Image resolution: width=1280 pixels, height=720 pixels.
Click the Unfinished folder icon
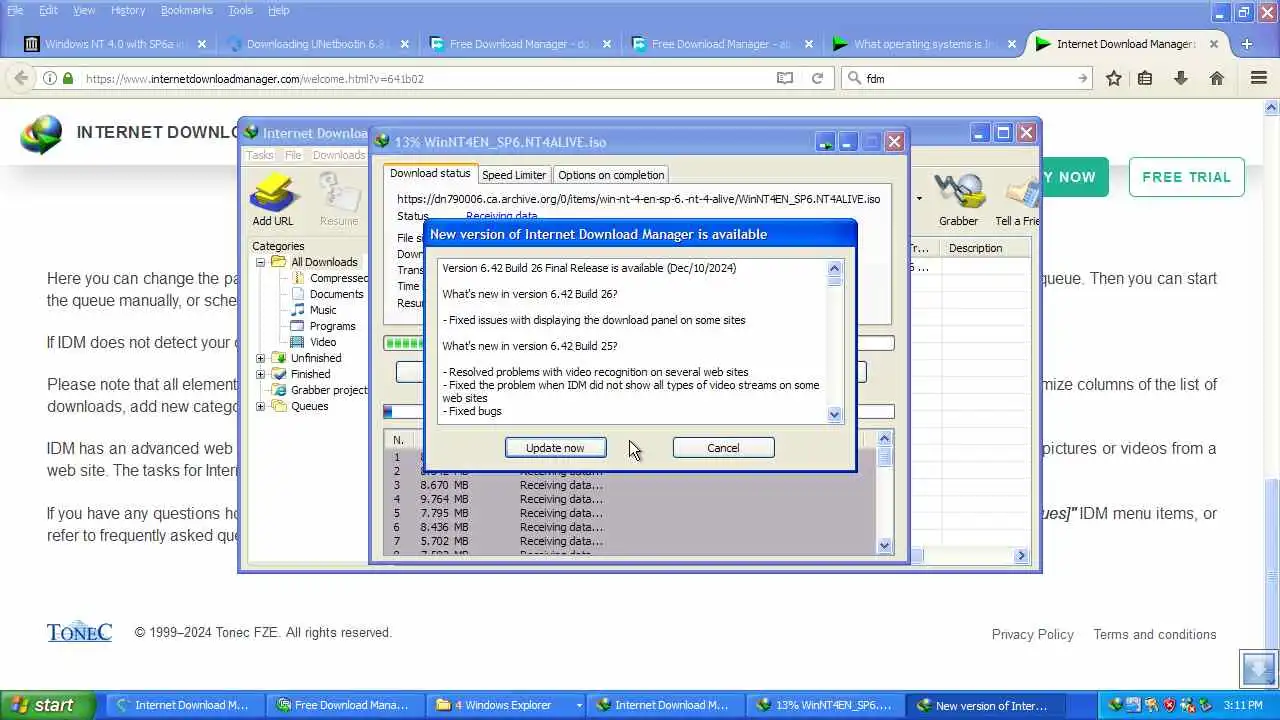(279, 358)
